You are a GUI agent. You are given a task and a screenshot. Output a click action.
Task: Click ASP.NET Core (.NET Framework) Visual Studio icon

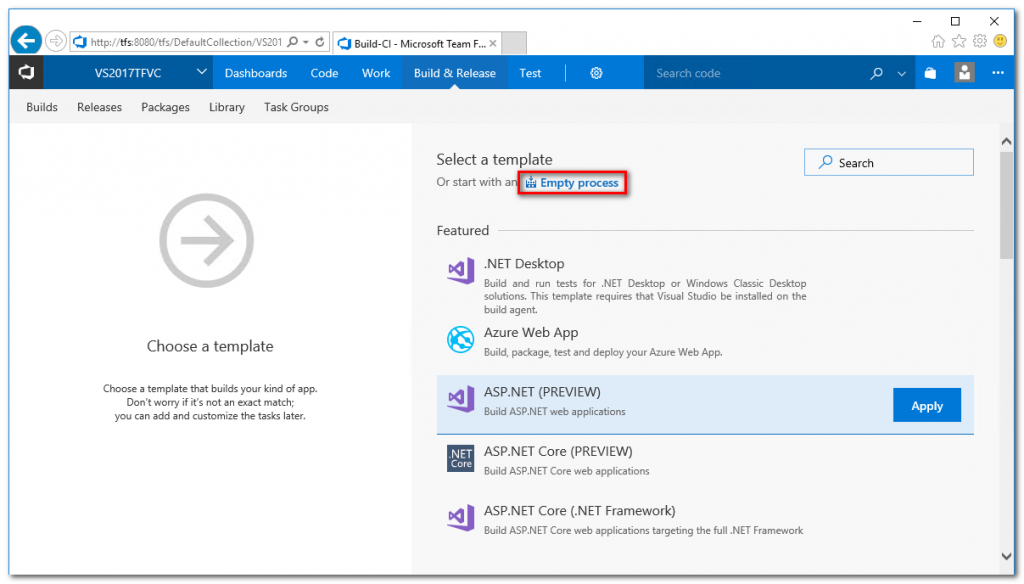(460, 518)
